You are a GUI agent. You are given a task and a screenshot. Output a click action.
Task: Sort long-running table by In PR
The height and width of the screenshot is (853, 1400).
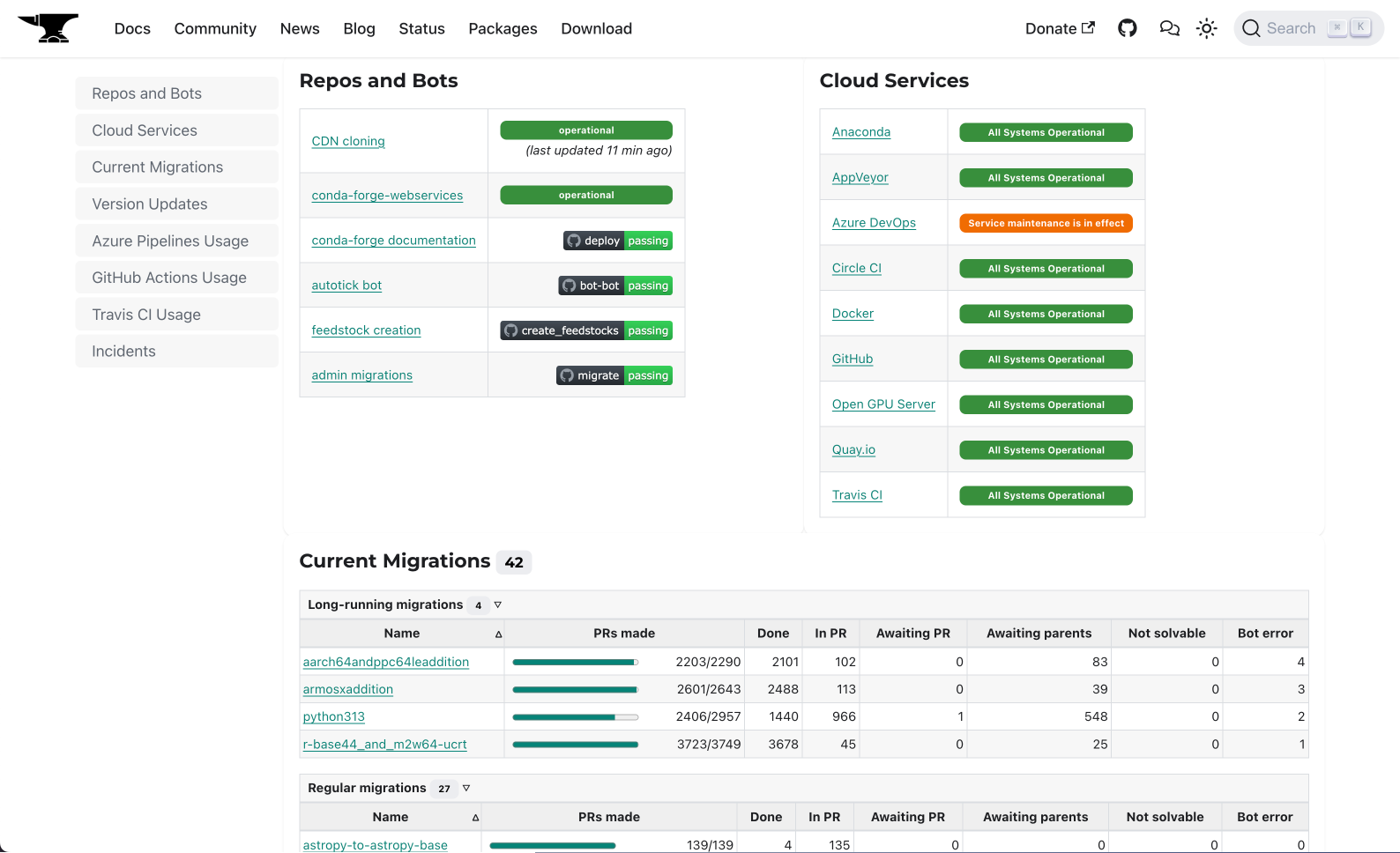click(830, 634)
